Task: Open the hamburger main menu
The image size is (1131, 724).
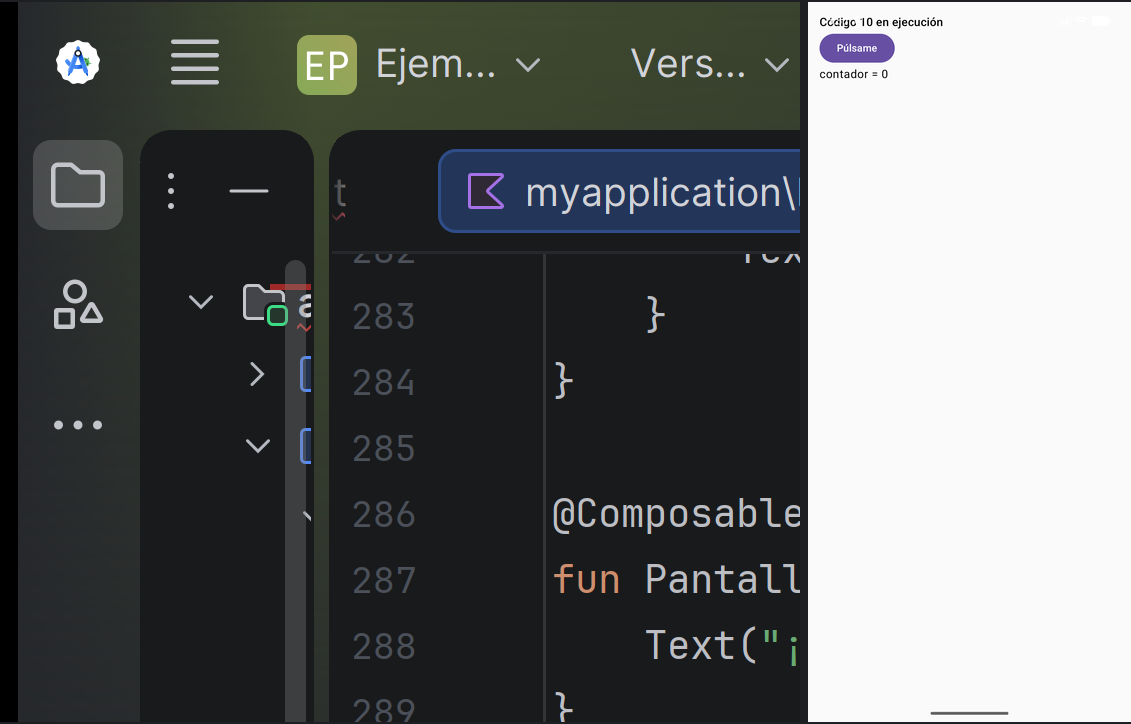Action: pyautogui.click(x=195, y=62)
